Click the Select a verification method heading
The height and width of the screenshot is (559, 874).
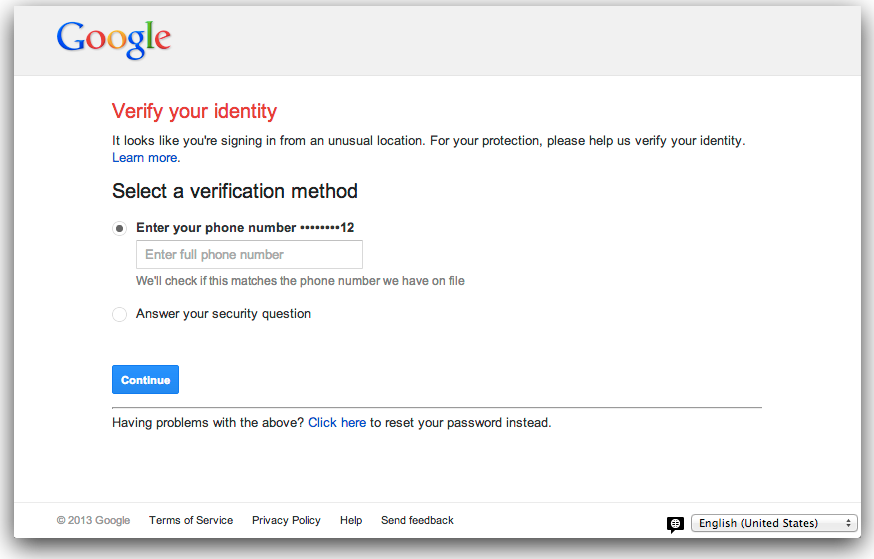(235, 191)
